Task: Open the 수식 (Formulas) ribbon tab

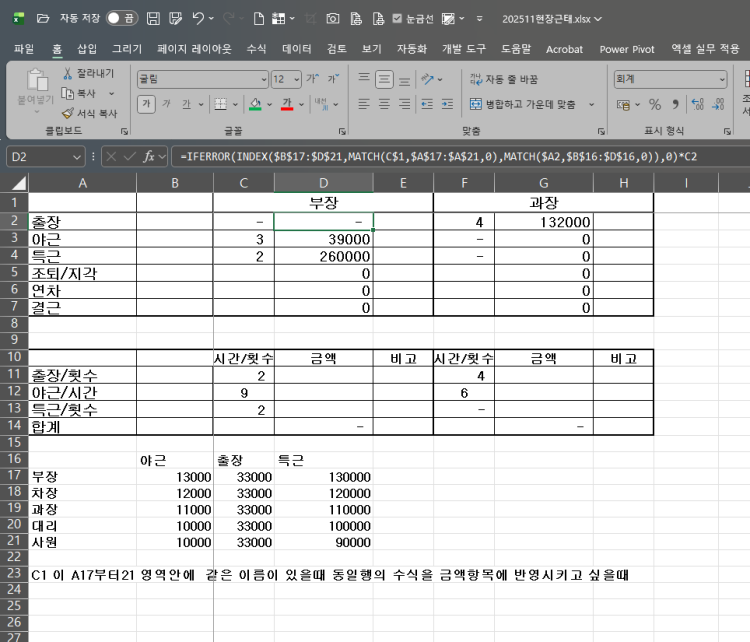Action: [x=256, y=48]
